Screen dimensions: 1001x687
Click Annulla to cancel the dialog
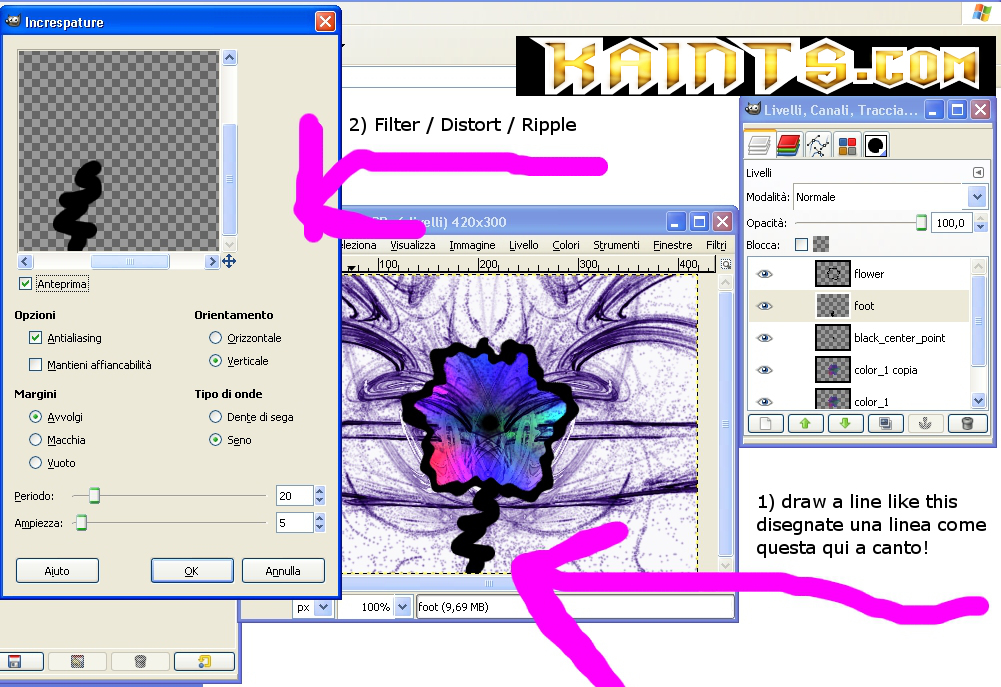pos(283,571)
